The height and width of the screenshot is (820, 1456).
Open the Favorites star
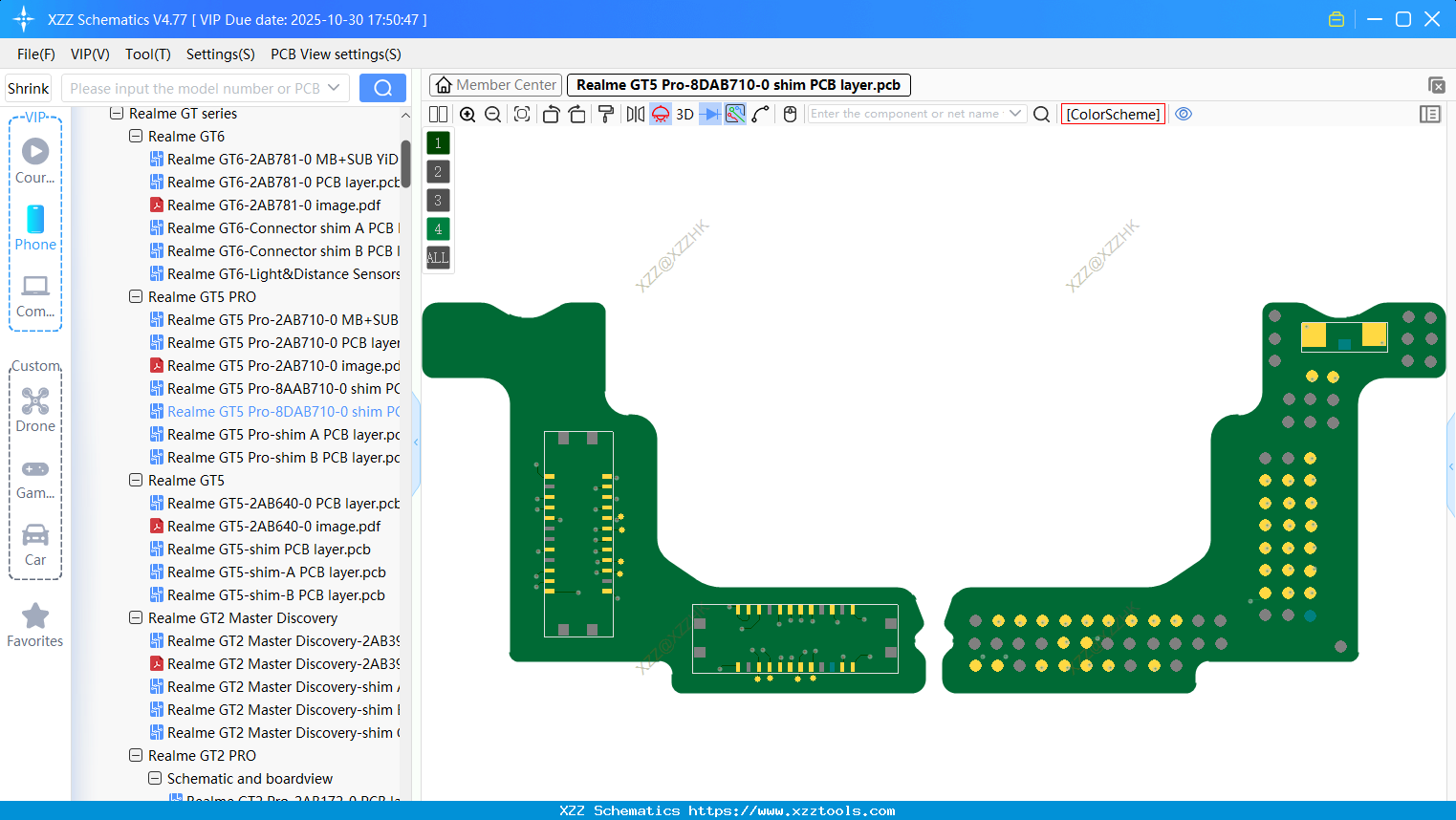pyautogui.click(x=35, y=616)
